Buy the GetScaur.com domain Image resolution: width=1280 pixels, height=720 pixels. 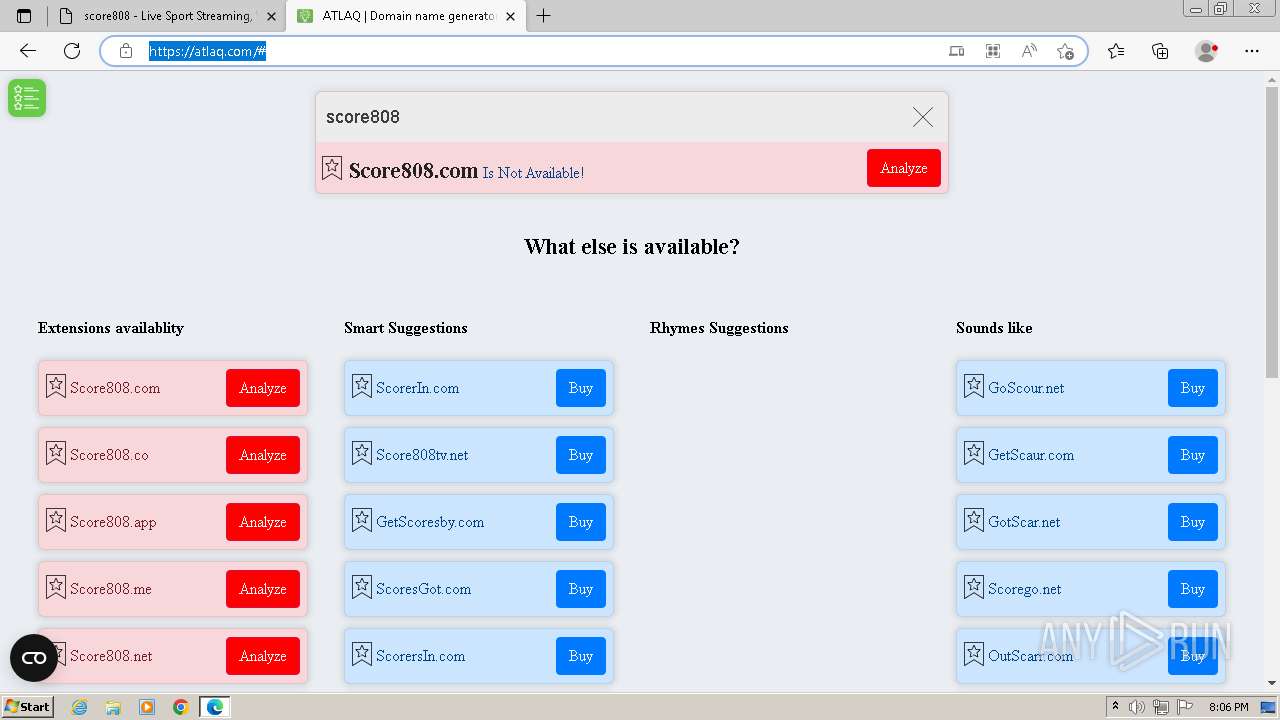1193,455
